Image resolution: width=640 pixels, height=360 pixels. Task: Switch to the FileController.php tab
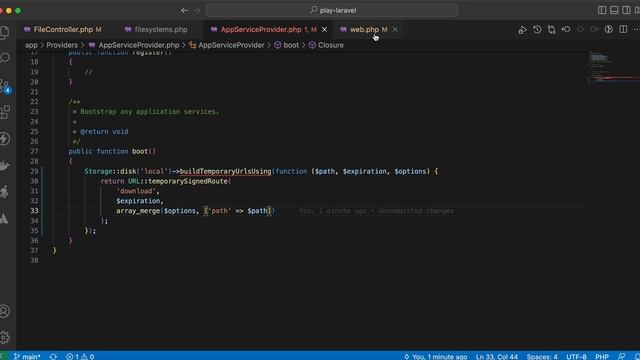[x=62, y=29]
